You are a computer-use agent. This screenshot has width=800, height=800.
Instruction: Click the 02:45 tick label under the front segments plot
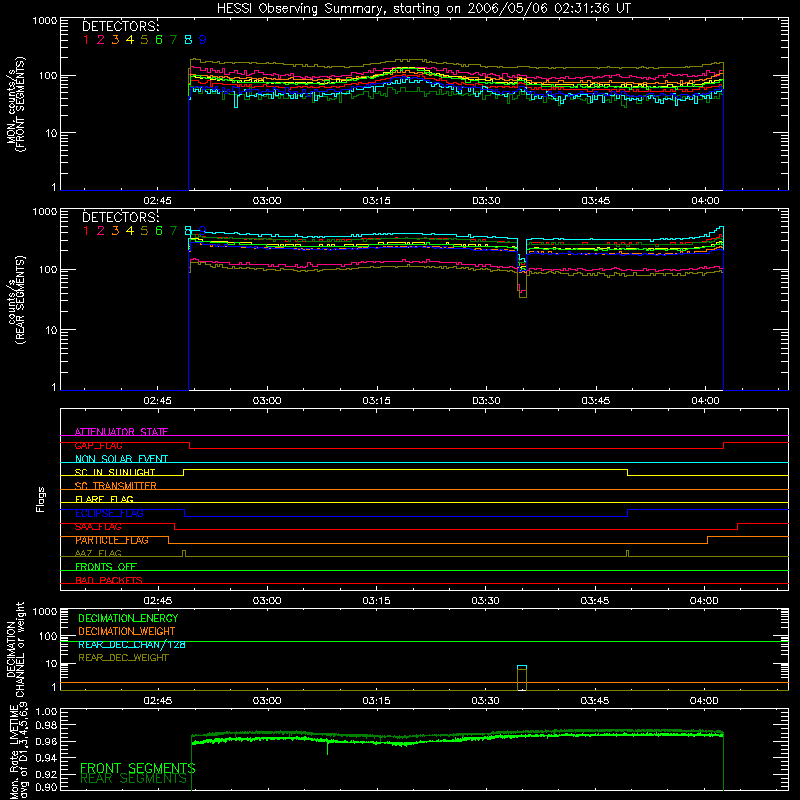click(x=157, y=201)
